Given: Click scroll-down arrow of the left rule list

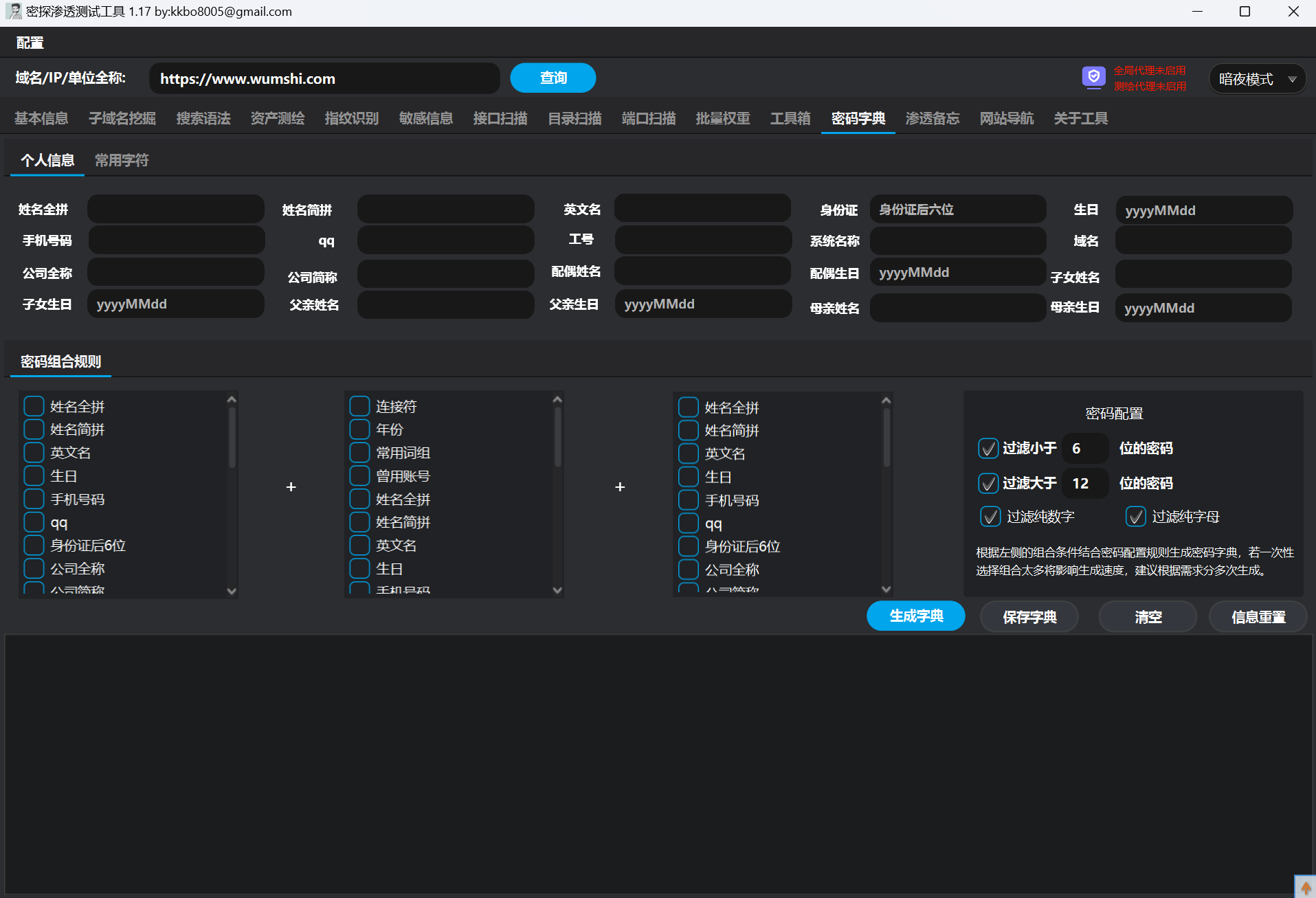Looking at the screenshot, I should coord(232,591).
